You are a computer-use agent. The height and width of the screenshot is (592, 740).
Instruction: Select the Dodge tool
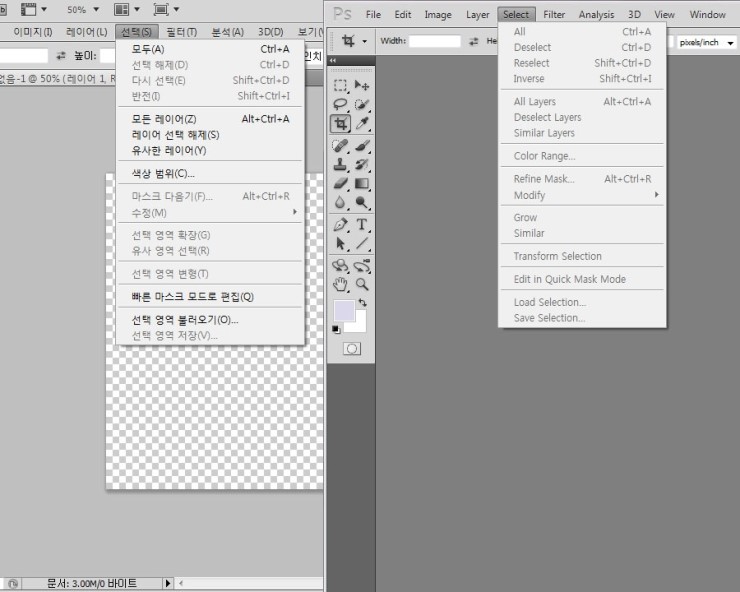click(362, 203)
